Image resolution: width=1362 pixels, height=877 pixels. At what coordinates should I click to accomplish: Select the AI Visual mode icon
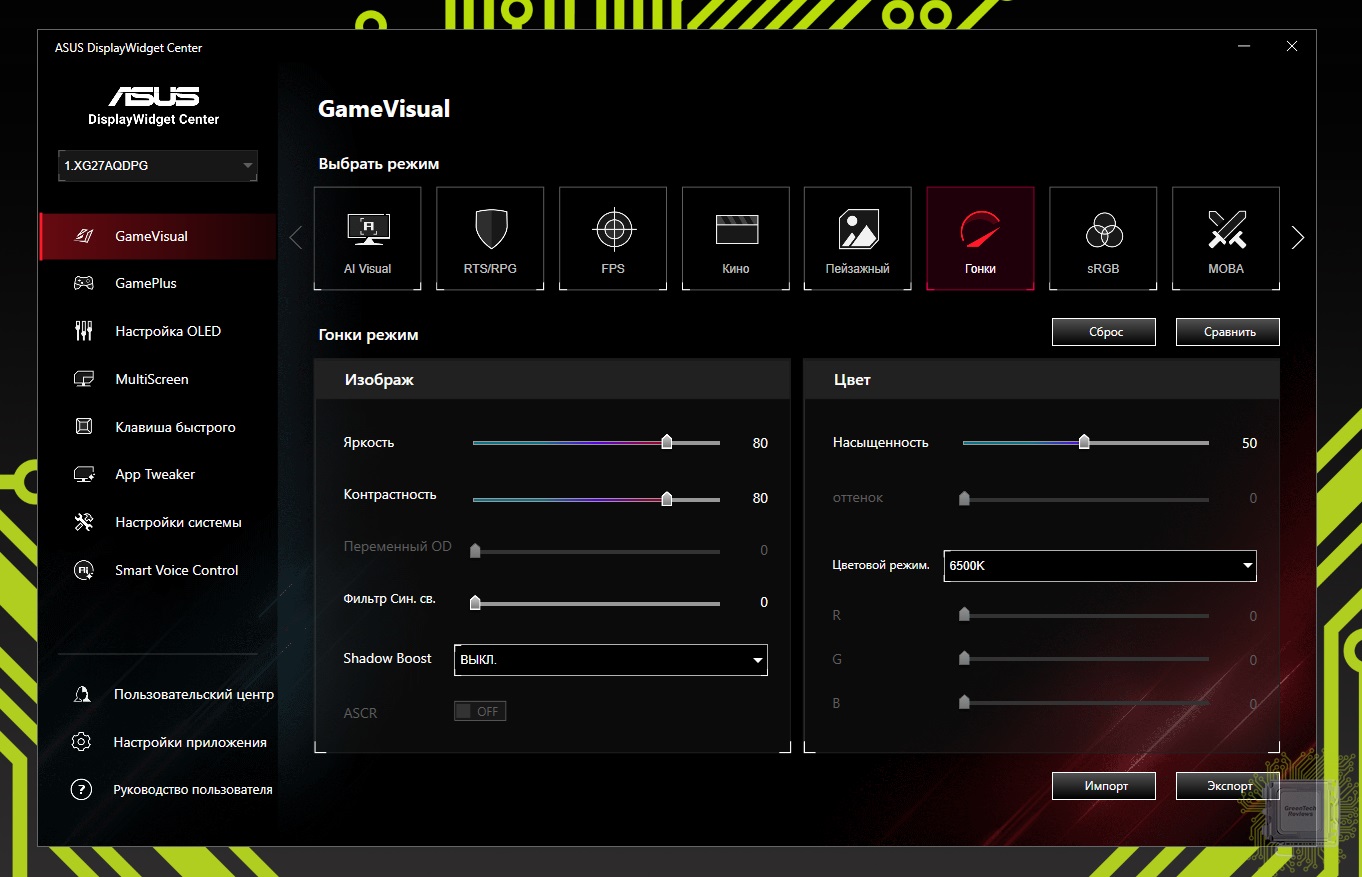click(x=367, y=238)
